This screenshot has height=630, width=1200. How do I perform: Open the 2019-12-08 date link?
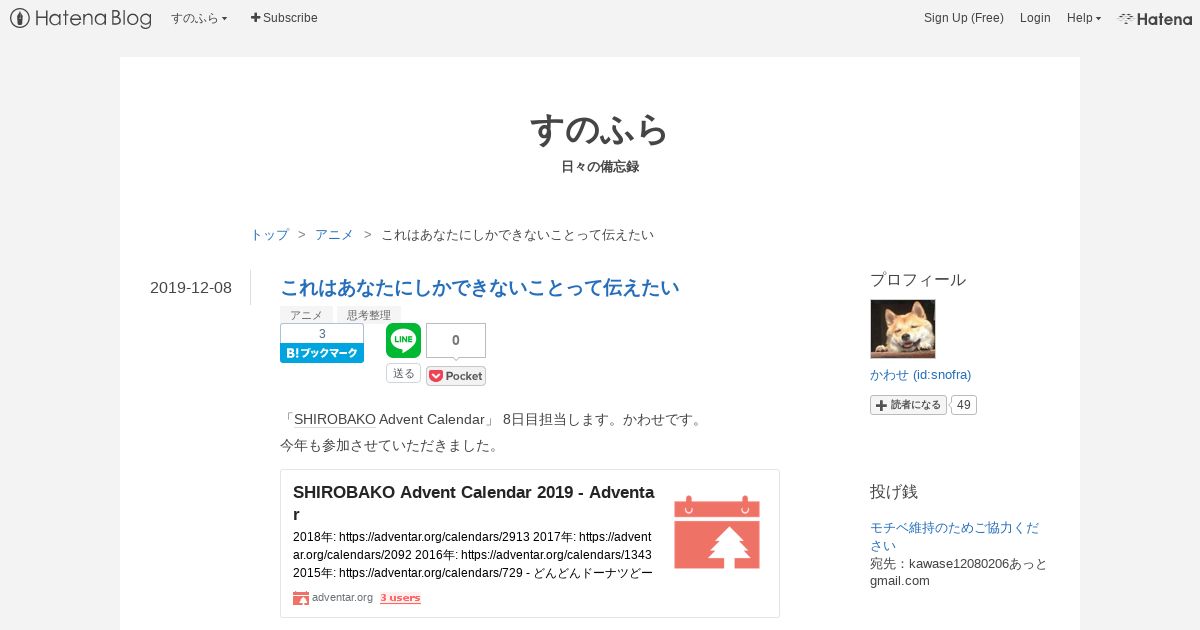(x=191, y=288)
